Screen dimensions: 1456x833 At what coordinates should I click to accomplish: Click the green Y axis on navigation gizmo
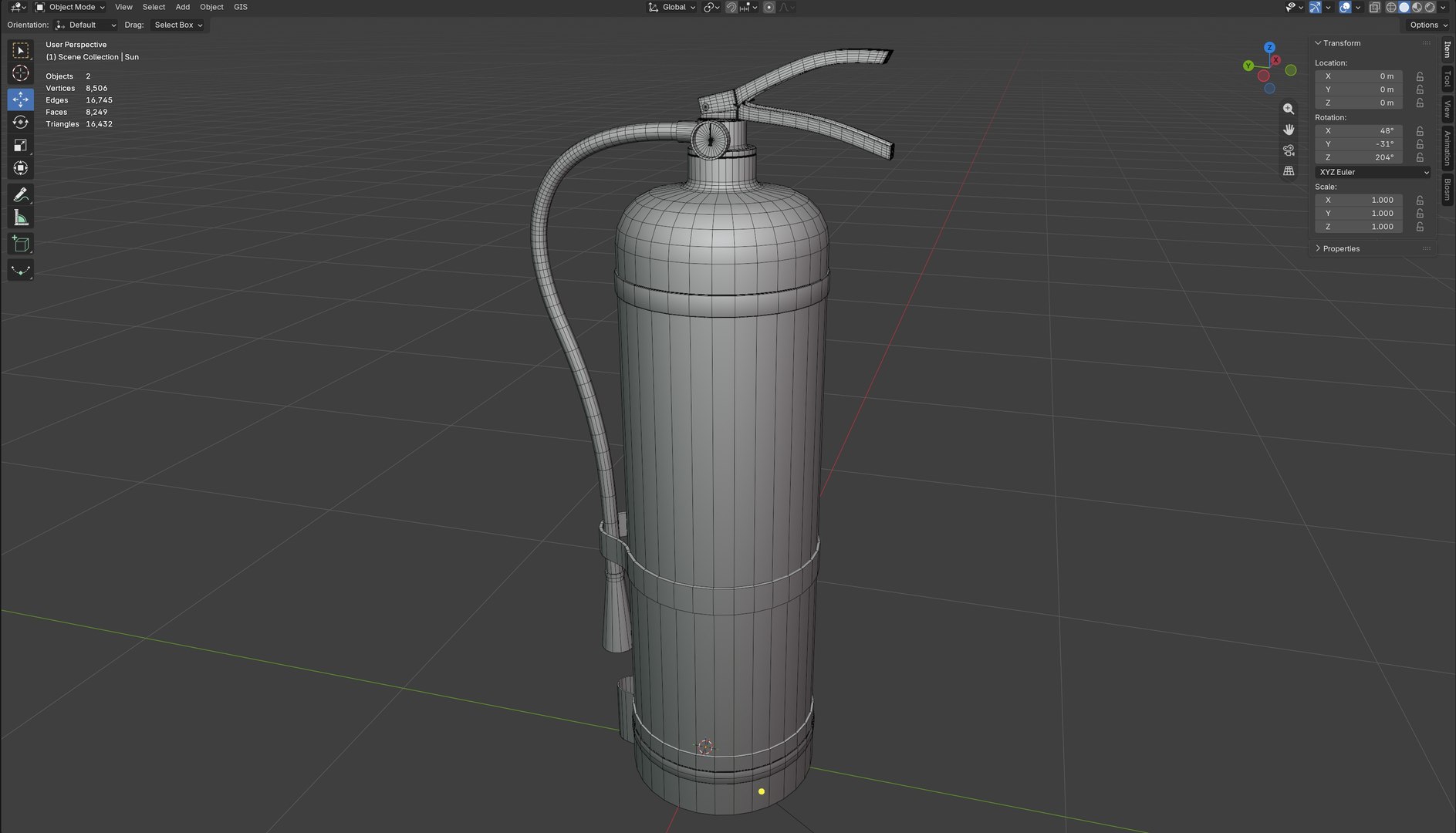pos(1248,66)
